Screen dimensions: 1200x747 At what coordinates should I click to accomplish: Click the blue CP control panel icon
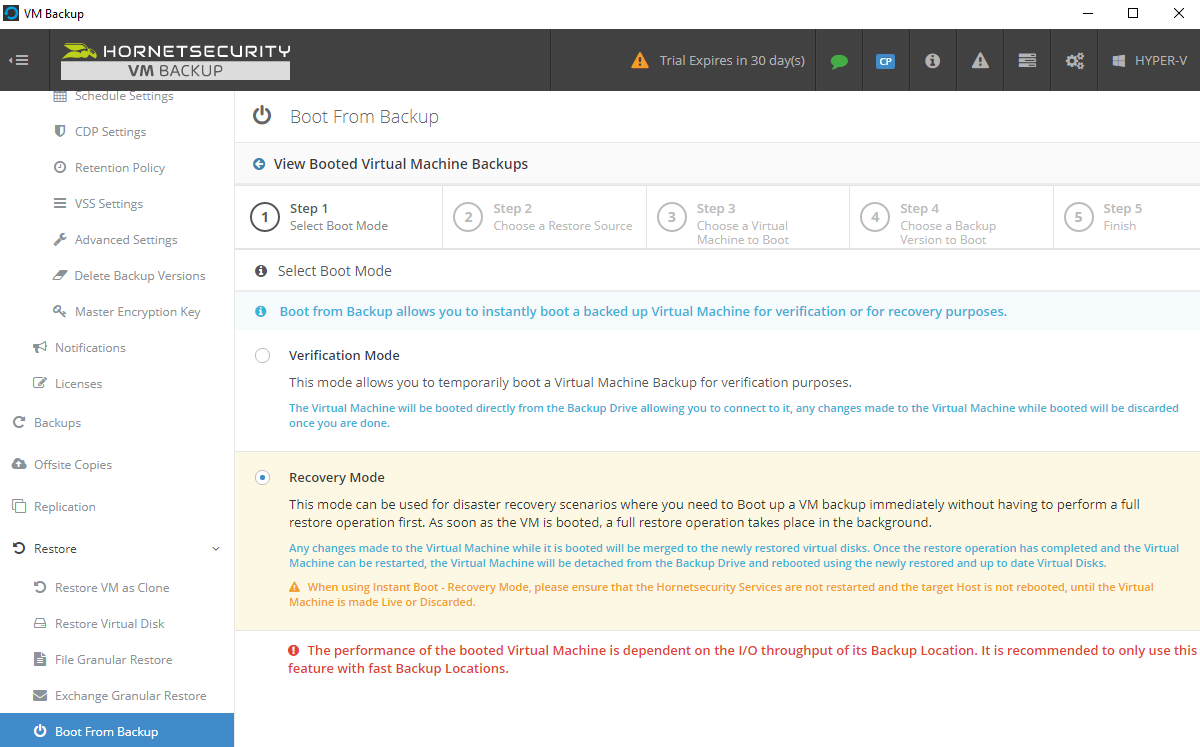pyautogui.click(x=885, y=61)
